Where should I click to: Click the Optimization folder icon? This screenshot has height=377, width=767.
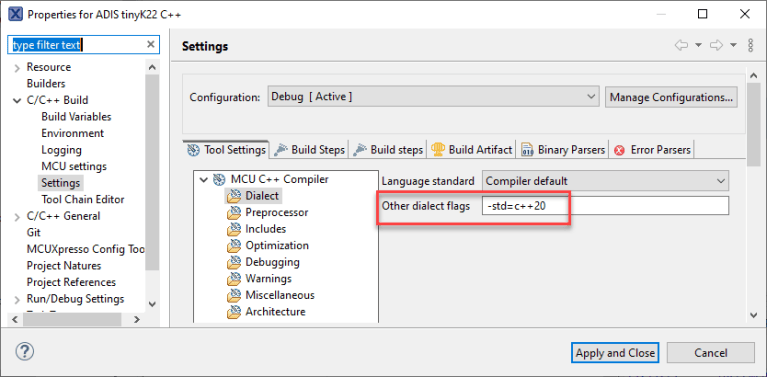click(234, 245)
